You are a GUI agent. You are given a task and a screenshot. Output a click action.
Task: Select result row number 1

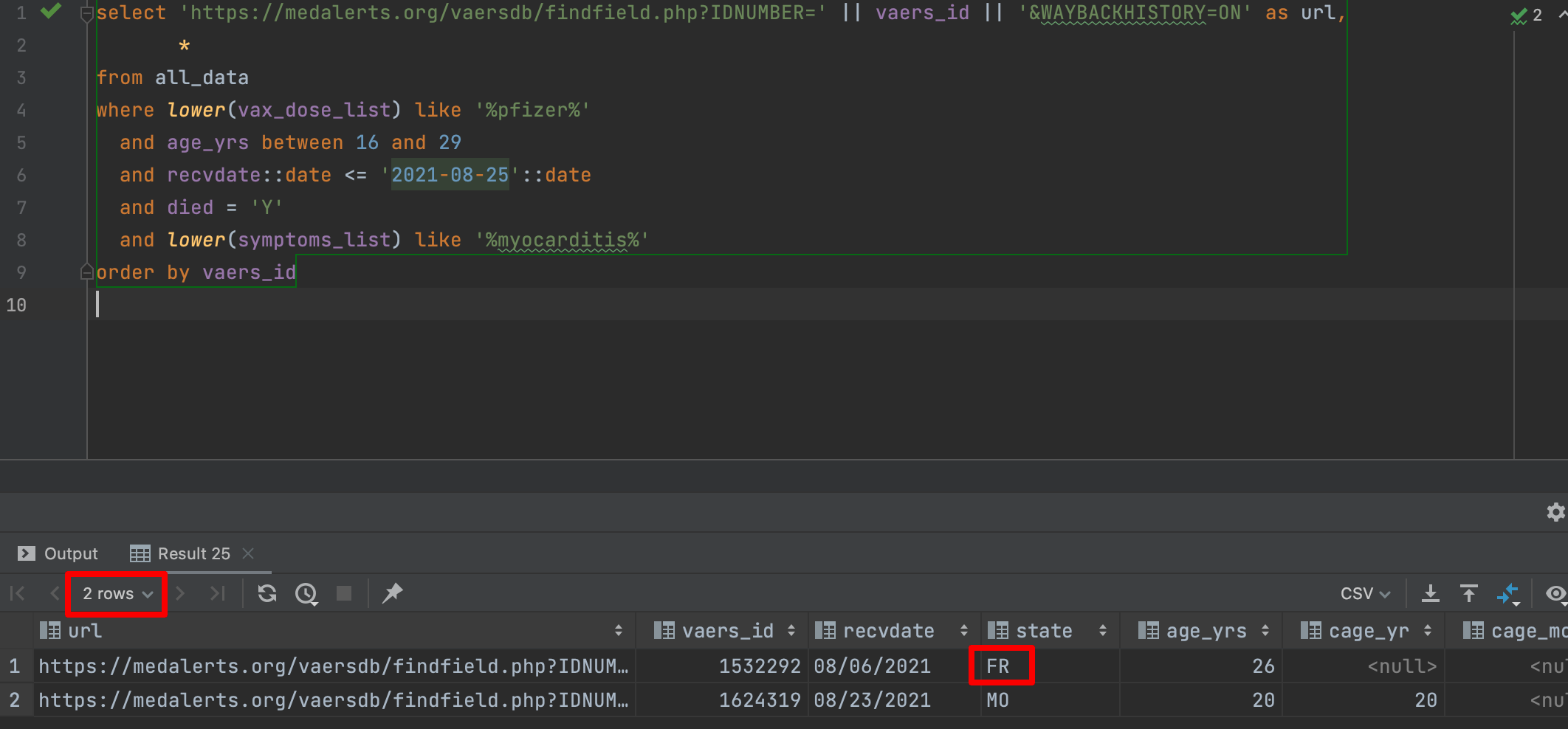point(15,666)
